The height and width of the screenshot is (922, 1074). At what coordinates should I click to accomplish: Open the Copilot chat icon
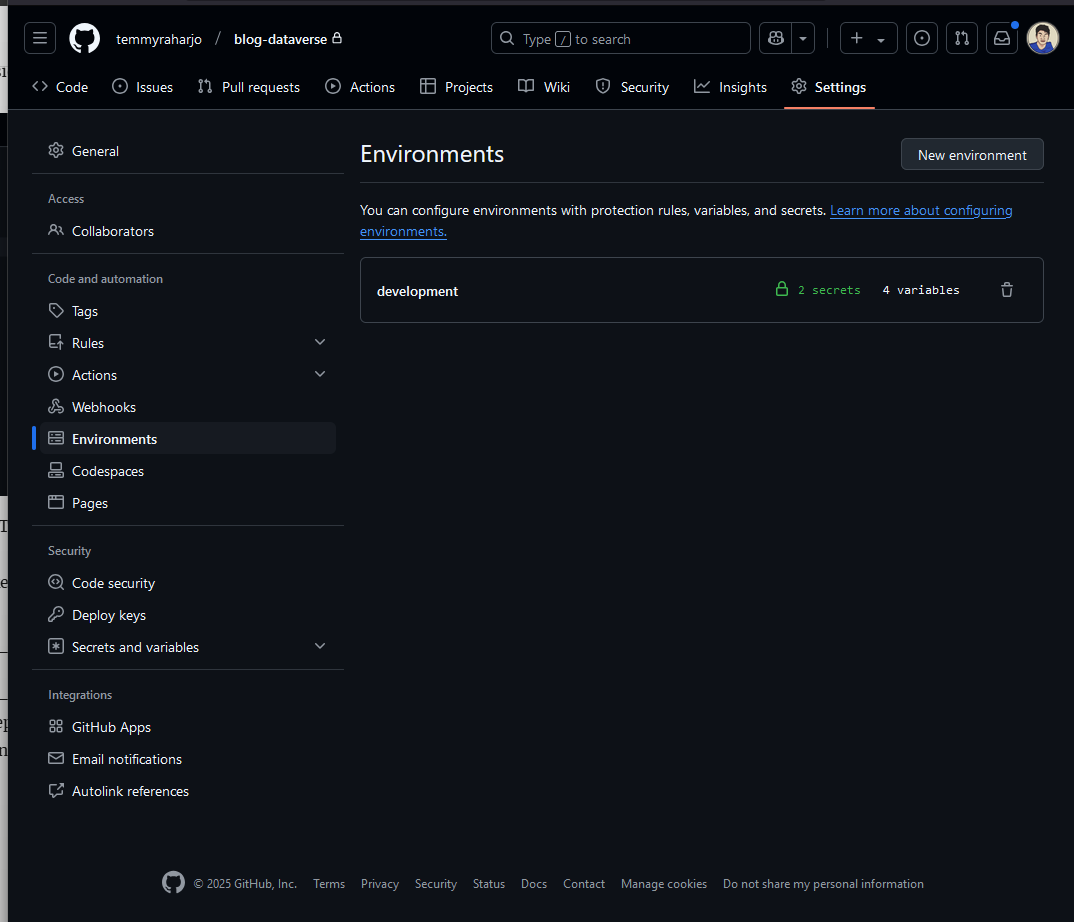click(x=775, y=38)
